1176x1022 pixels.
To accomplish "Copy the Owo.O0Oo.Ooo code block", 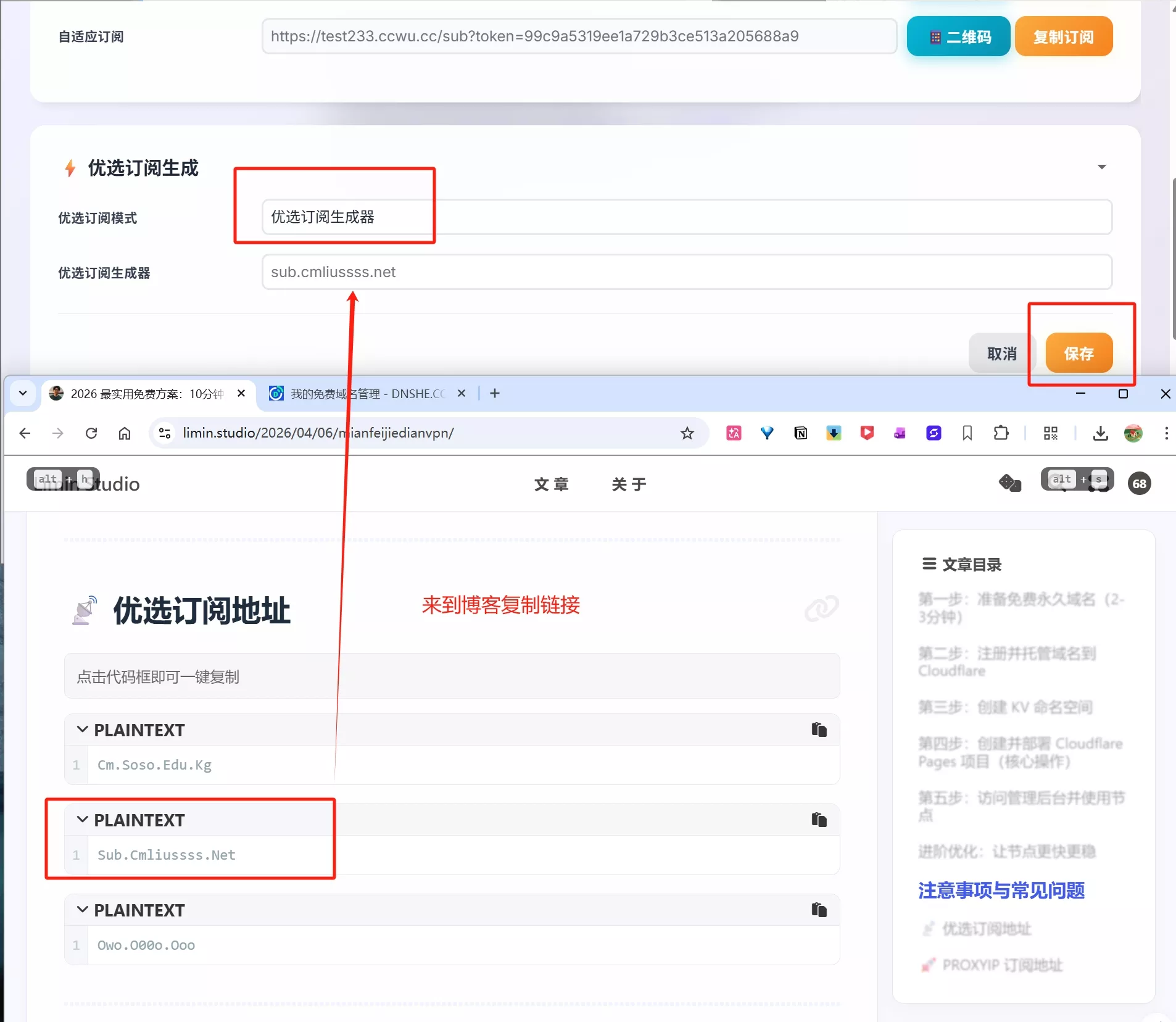I will (x=819, y=910).
